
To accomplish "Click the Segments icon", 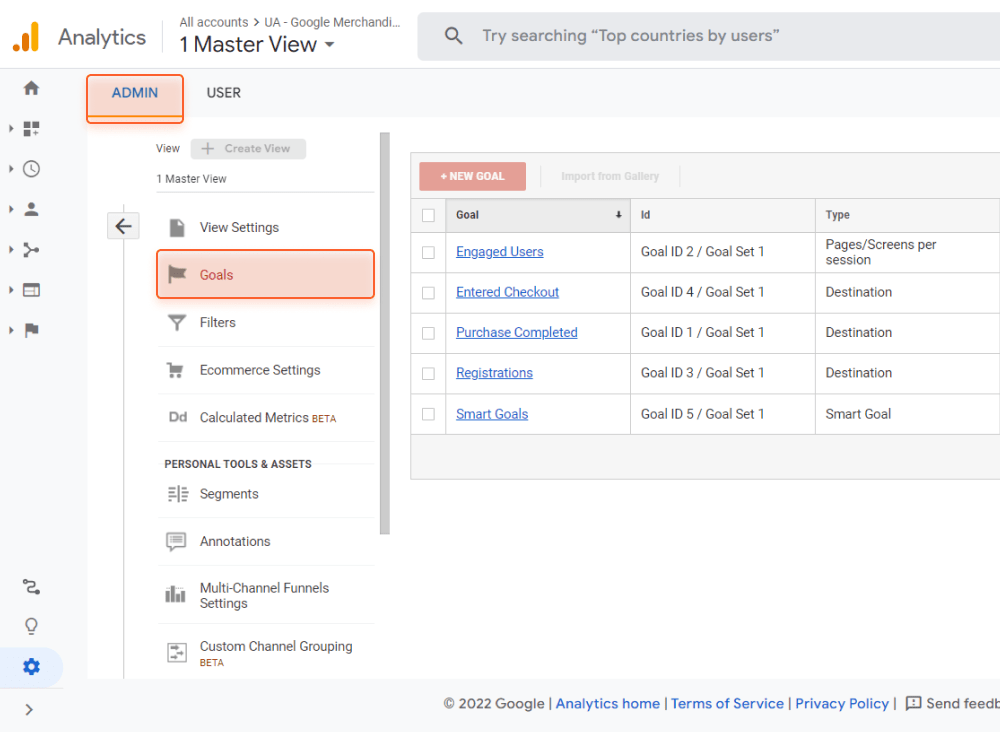I will point(178,494).
